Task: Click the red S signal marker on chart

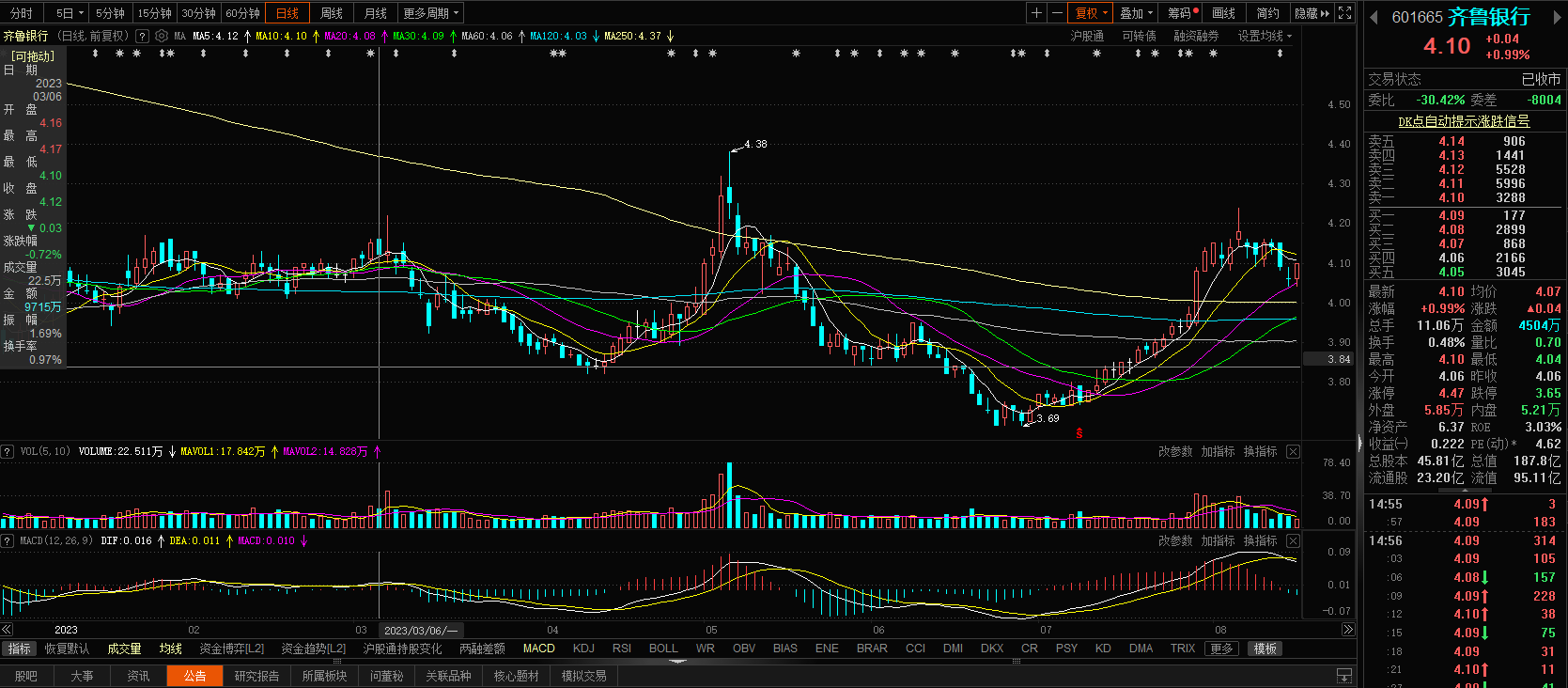Action: tap(1079, 433)
